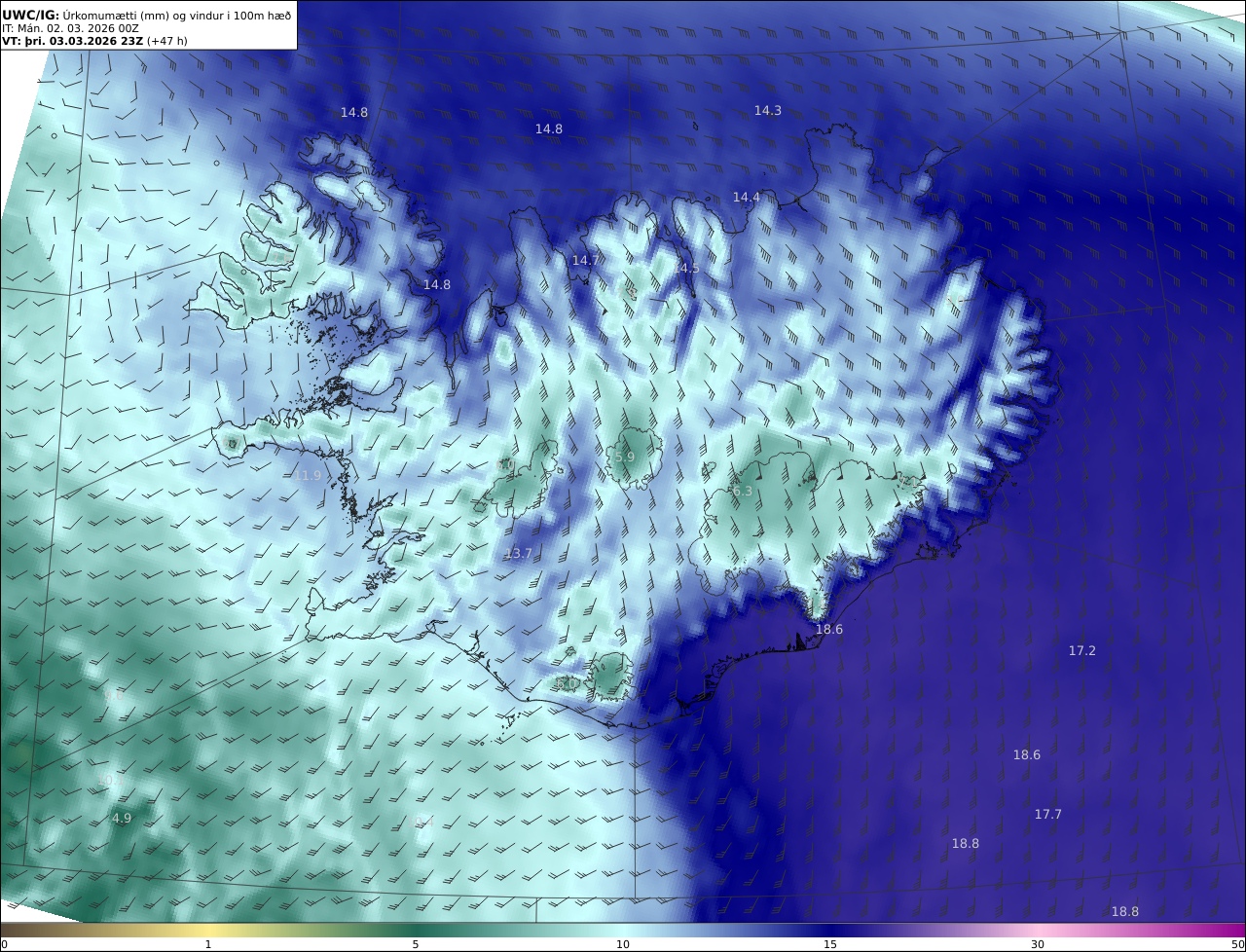Click the 'VT: þri. 03.03.2026 23Z' valid time
The height and width of the screenshot is (952, 1246).
[x=73, y=42]
